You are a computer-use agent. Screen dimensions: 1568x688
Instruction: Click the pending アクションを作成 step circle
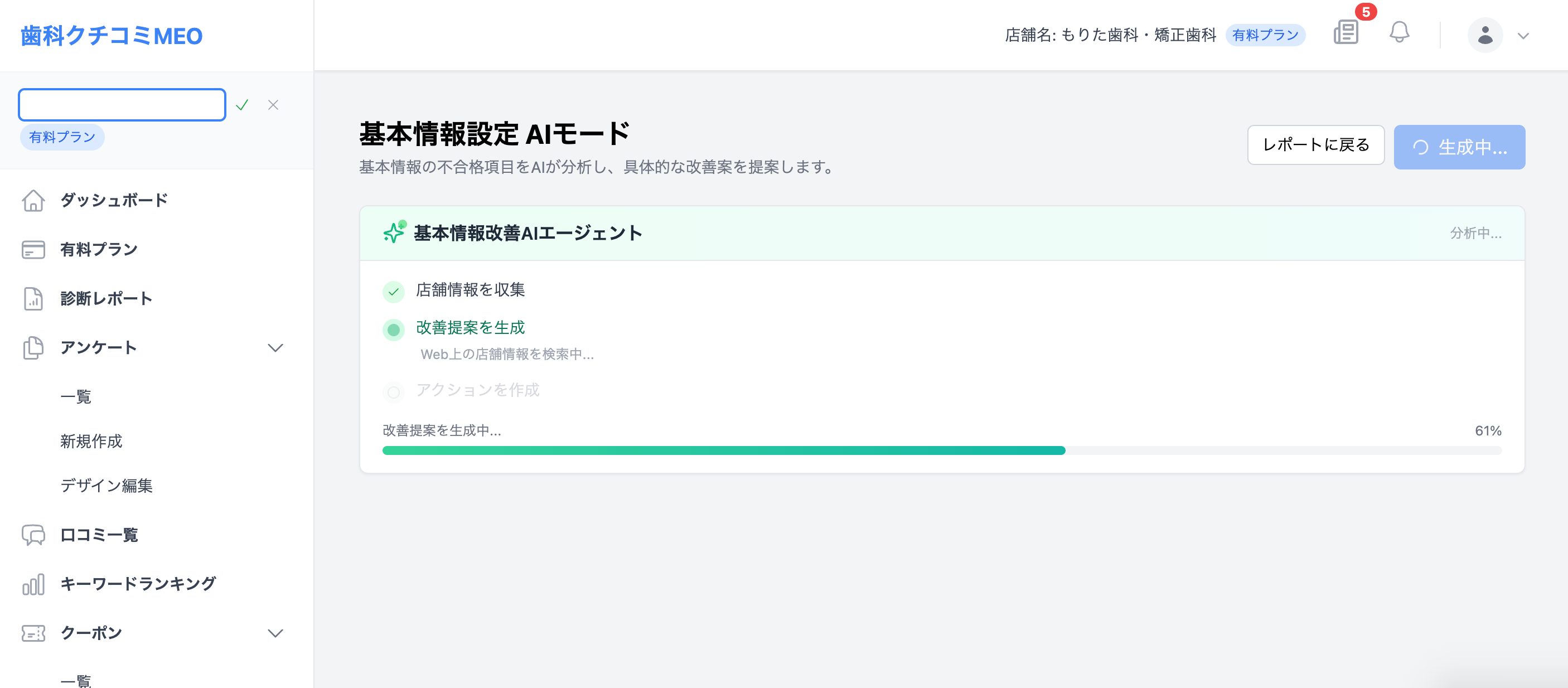click(x=394, y=391)
